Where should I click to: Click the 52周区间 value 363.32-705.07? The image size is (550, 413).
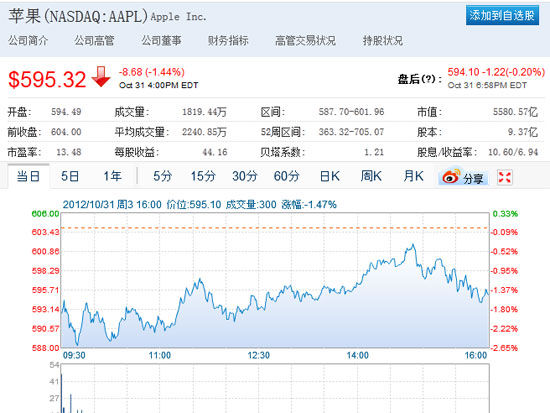[351, 132]
